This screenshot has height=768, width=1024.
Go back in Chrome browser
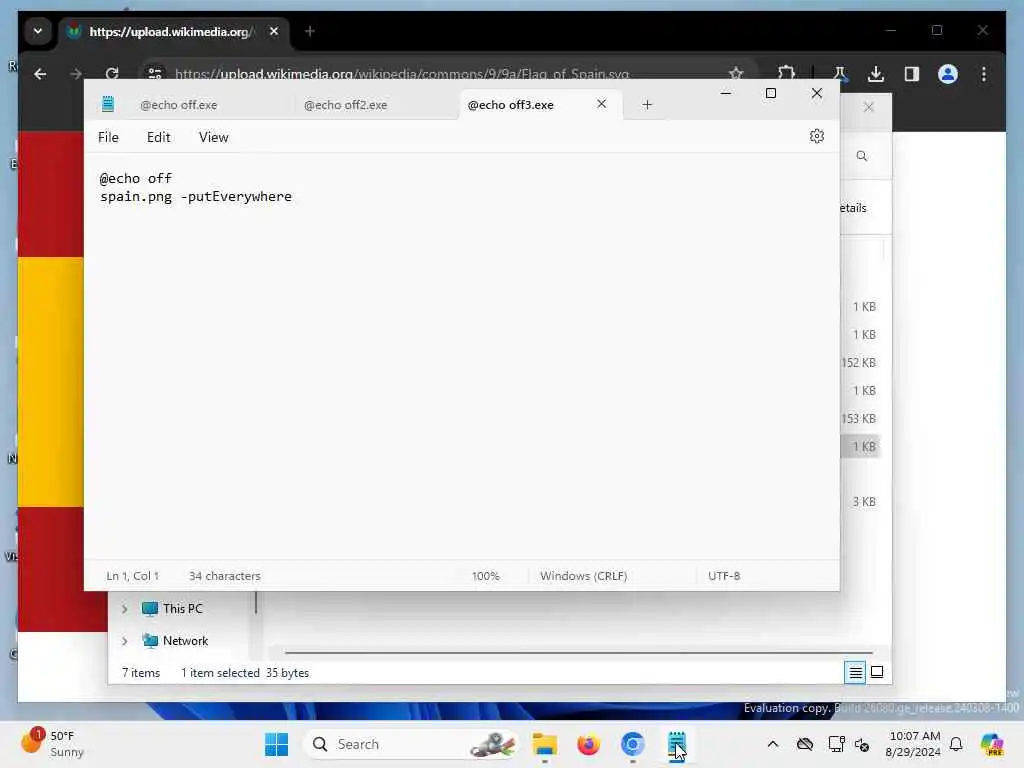coord(40,74)
